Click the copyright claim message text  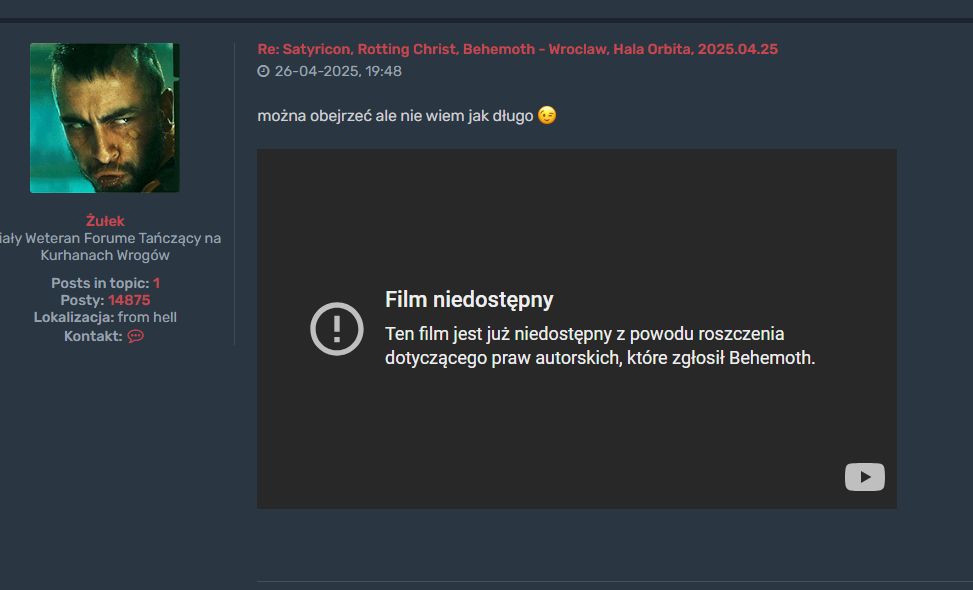coord(600,346)
